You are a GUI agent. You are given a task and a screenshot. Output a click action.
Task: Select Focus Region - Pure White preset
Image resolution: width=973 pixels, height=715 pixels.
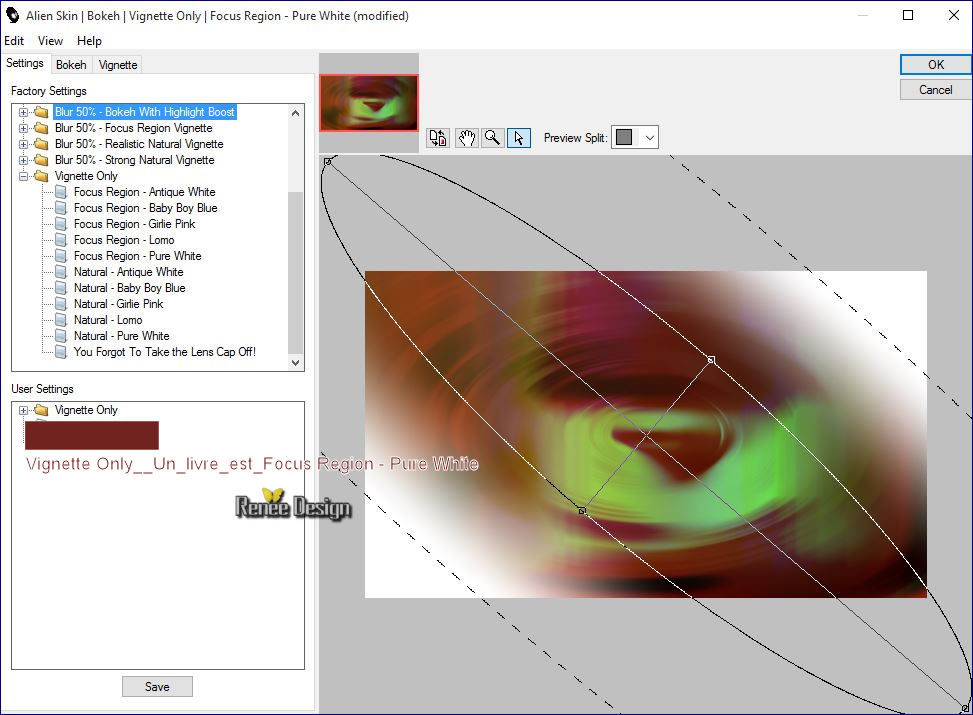[x=138, y=256]
